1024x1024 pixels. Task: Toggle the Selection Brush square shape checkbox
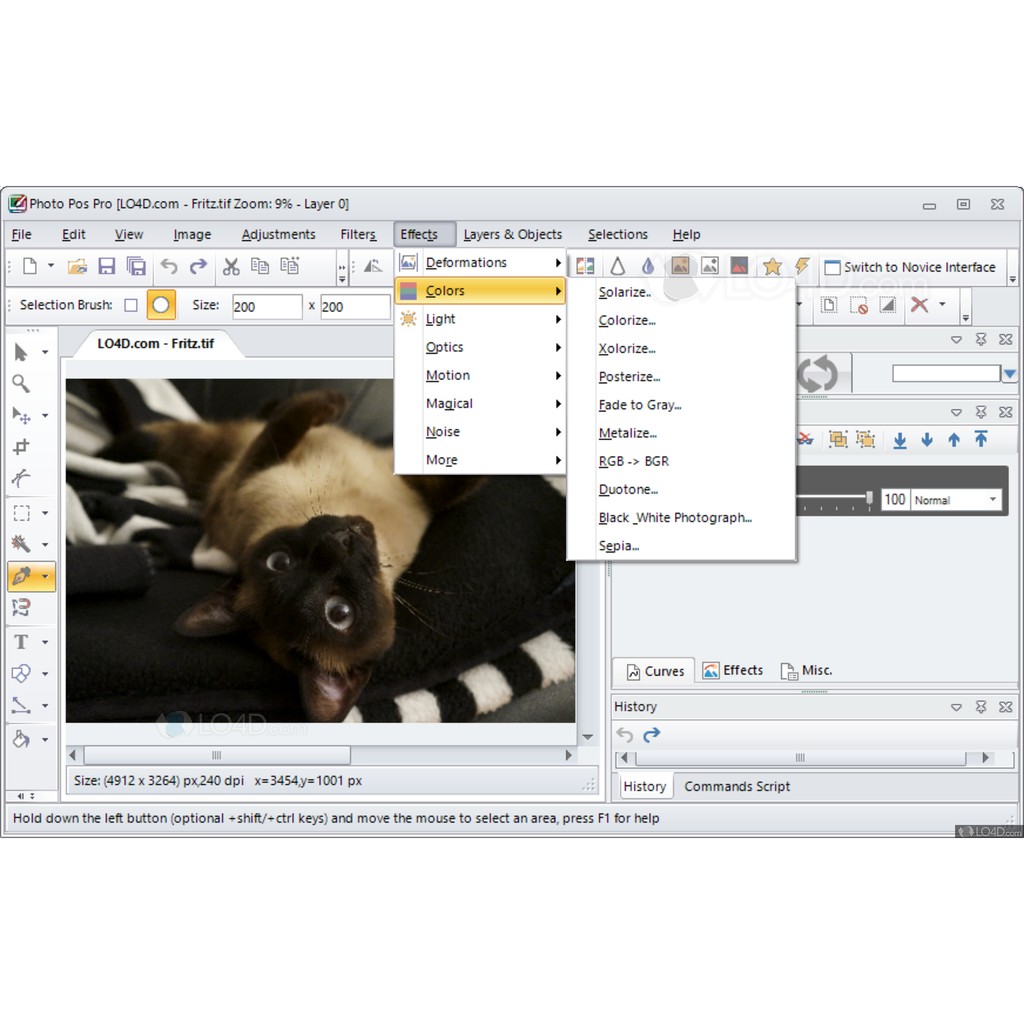(x=131, y=305)
